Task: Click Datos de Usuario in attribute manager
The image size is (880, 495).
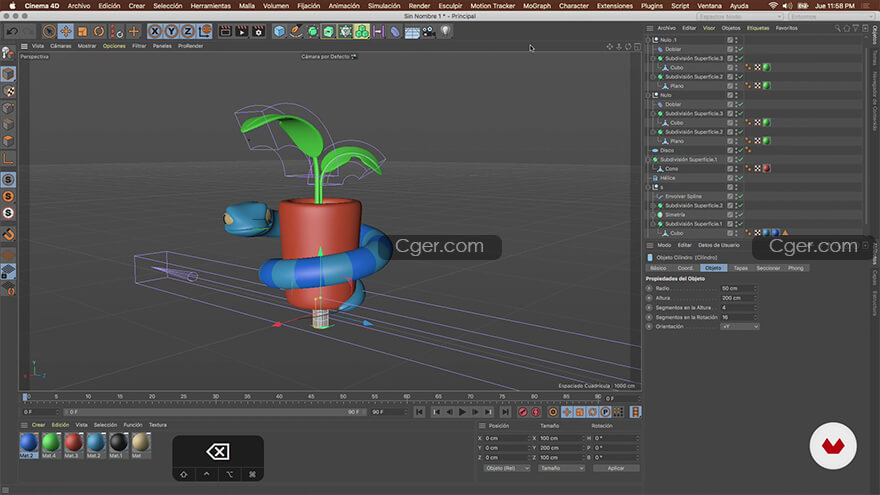Action: pyautogui.click(x=718, y=245)
